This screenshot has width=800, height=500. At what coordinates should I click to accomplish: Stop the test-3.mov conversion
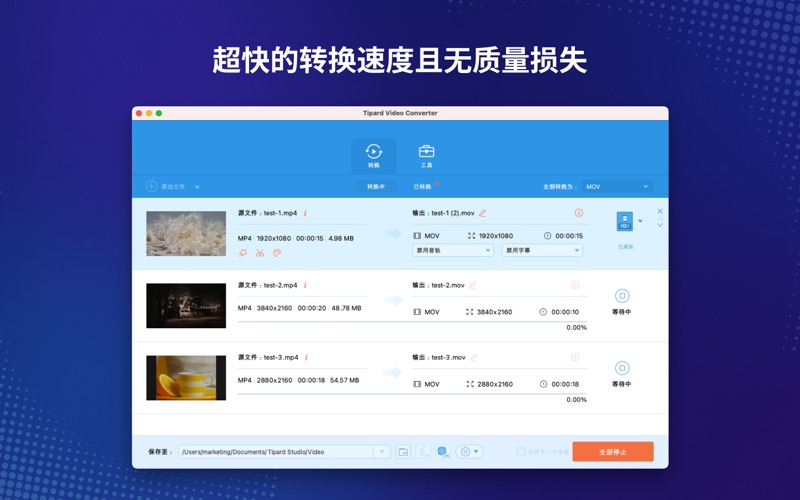coord(621,368)
